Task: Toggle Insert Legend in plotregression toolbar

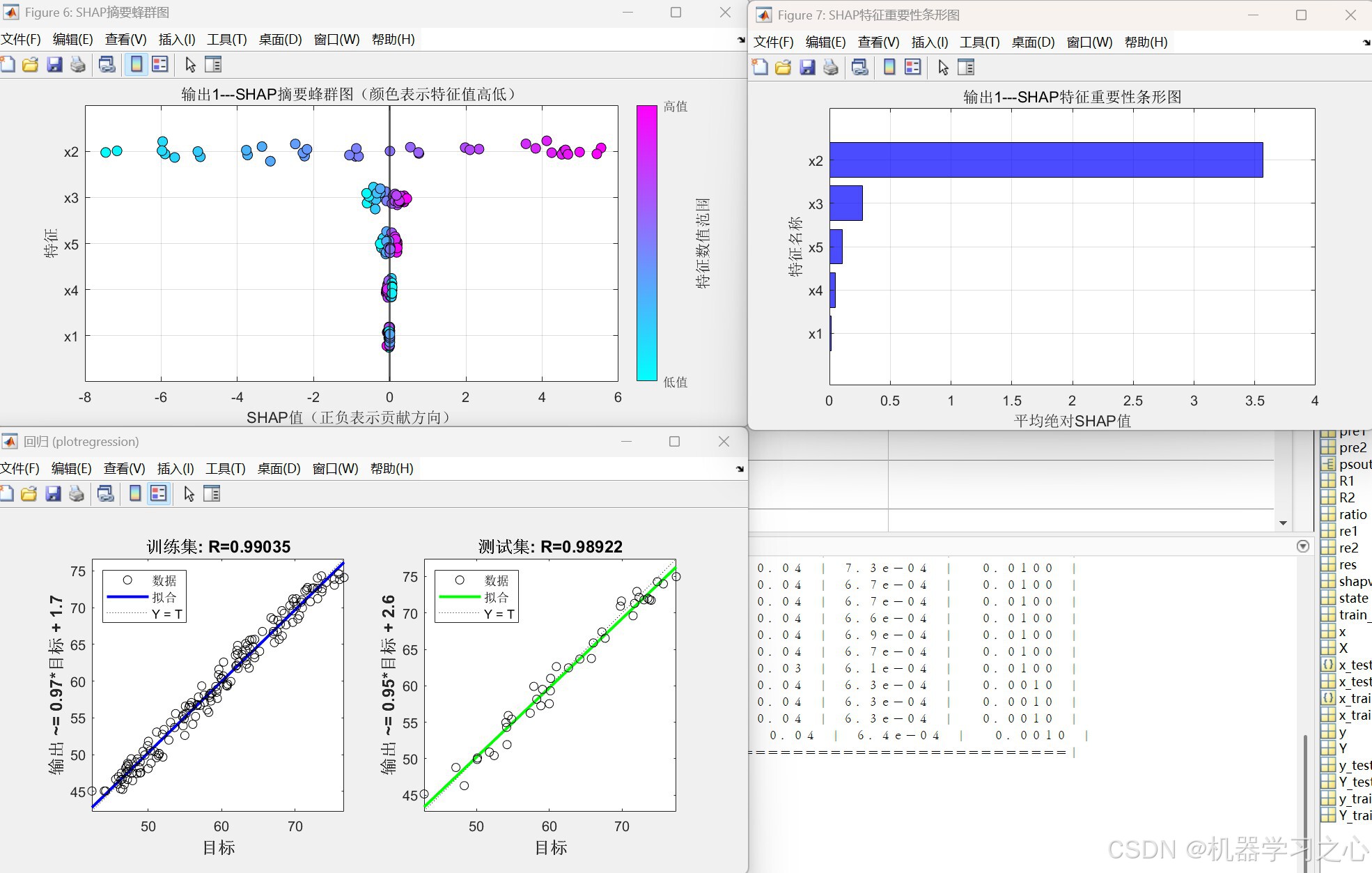Action: coord(159,494)
